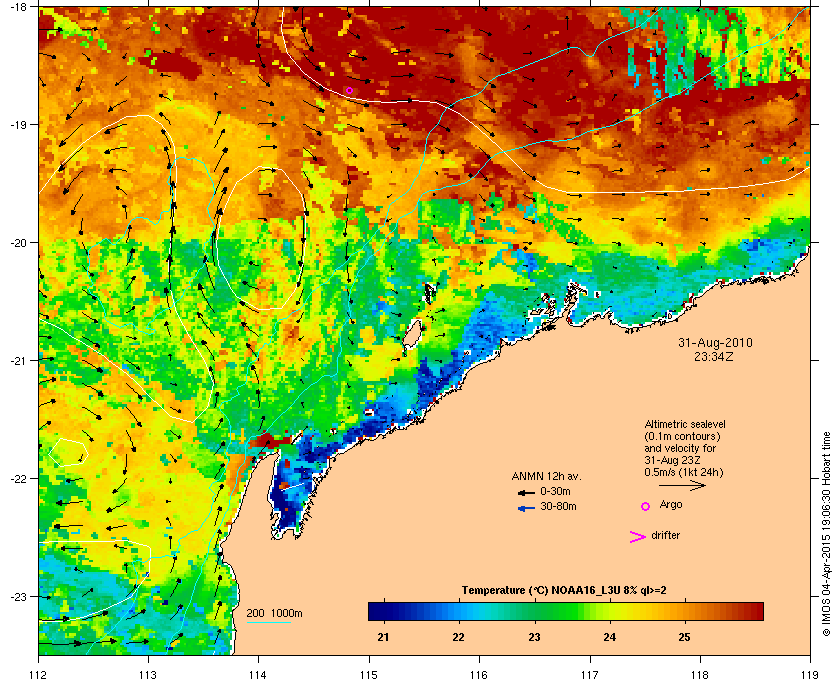This screenshot has width=840, height=680.
Task: Click the latitude axis label -19
Action: tap(17, 124)
